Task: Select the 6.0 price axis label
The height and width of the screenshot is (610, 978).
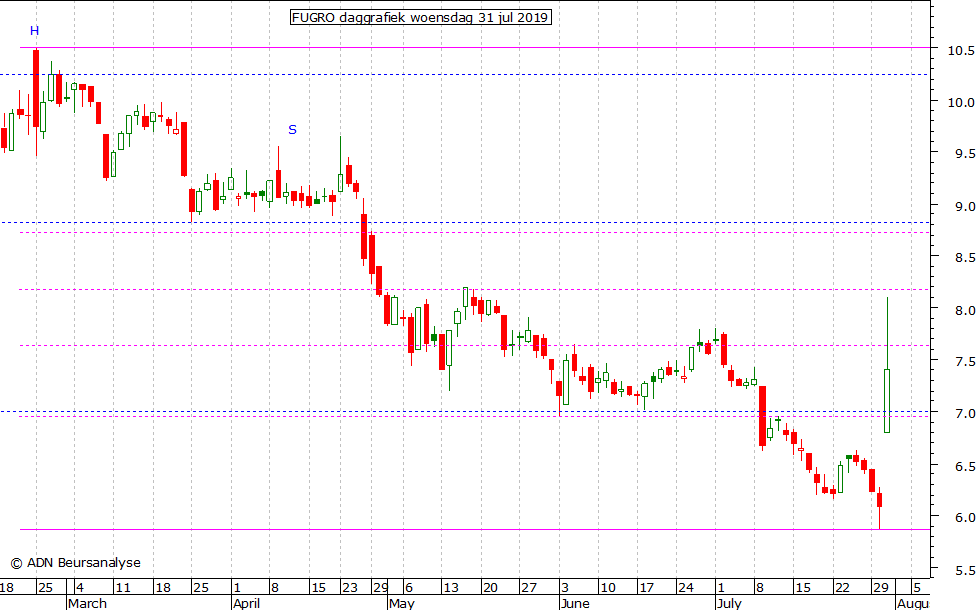Action: 965,518
